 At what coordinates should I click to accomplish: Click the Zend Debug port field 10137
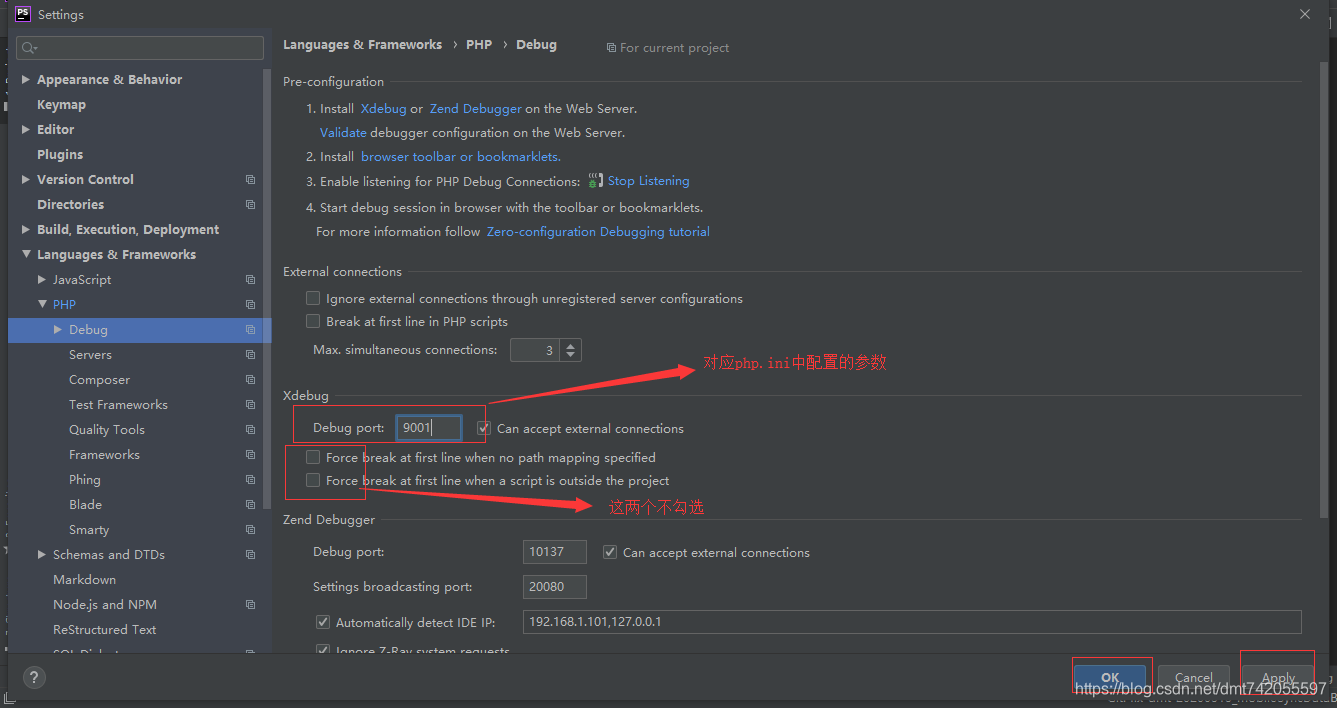pyautogui.click(x=555, y=552)
